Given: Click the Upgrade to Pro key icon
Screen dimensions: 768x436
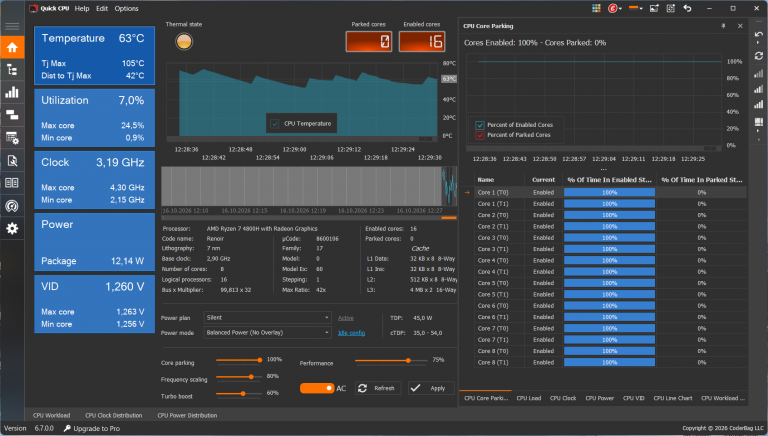Looking at the screenshot, I should coord(68,428).
